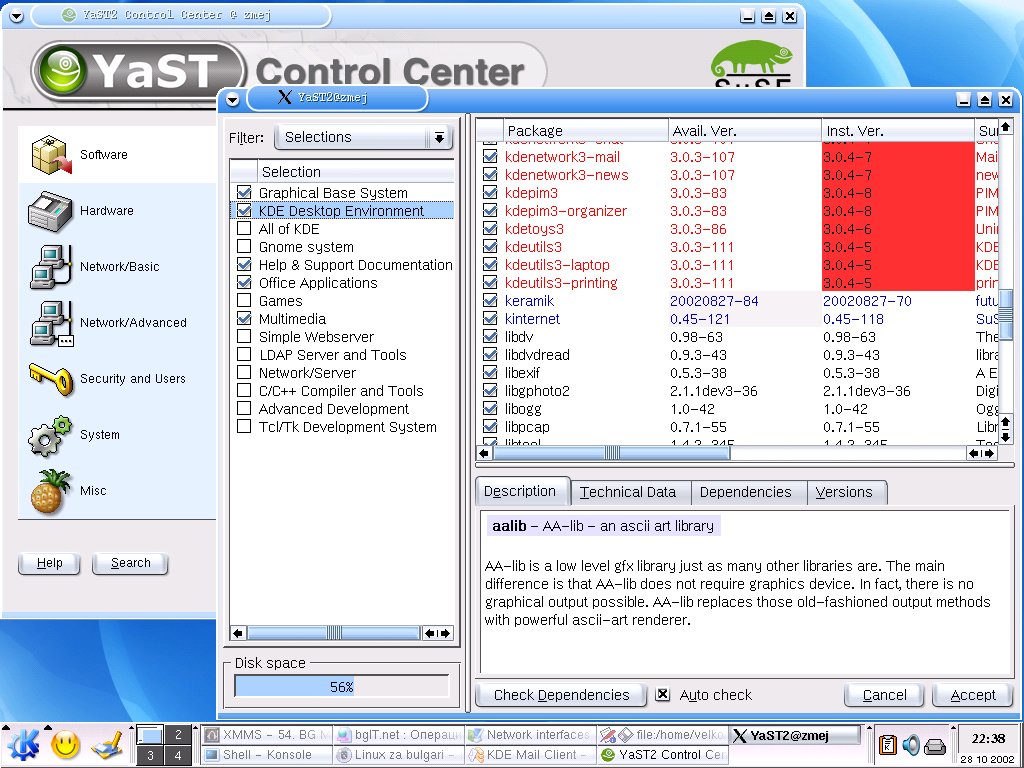The image size is (1024, 768).
Task: Open Network/Basic computer icon
Action: coord(50,267)
